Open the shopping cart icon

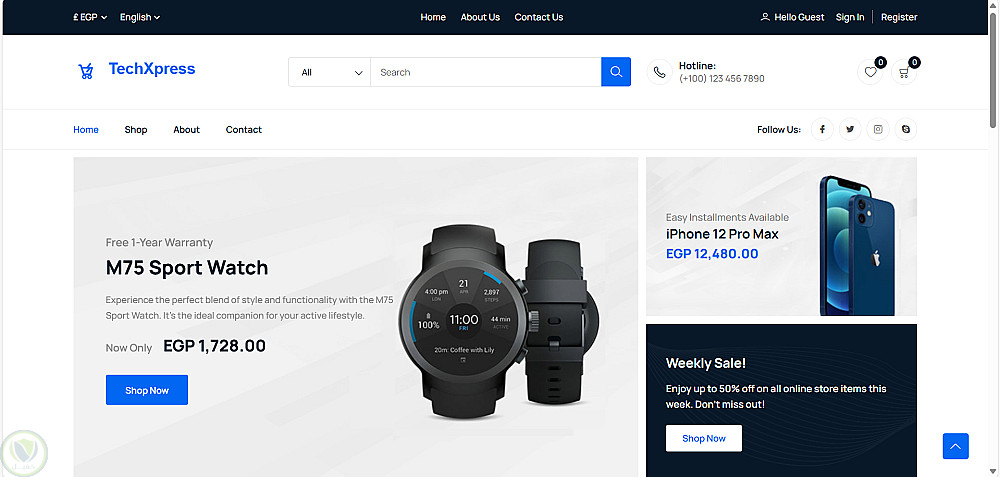coord(904,72)
